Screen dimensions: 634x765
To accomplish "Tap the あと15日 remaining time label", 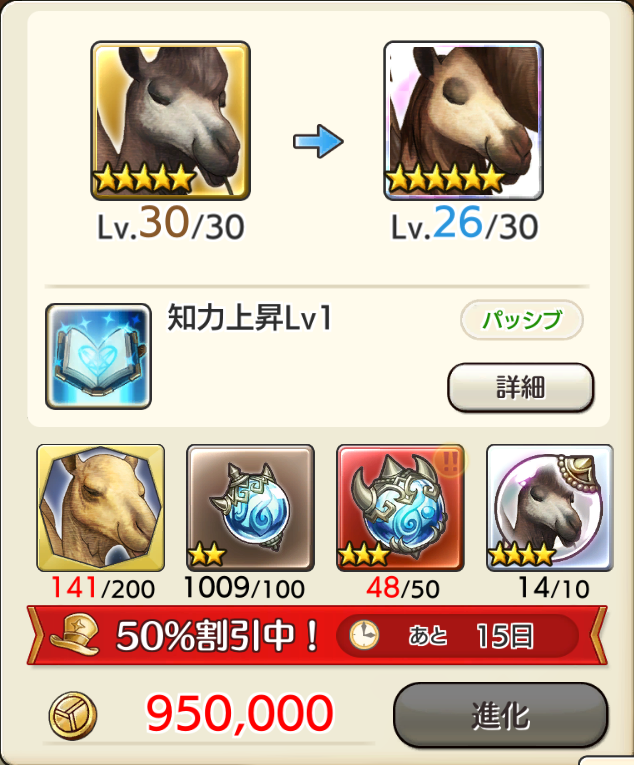I will [x=471, y=636].
